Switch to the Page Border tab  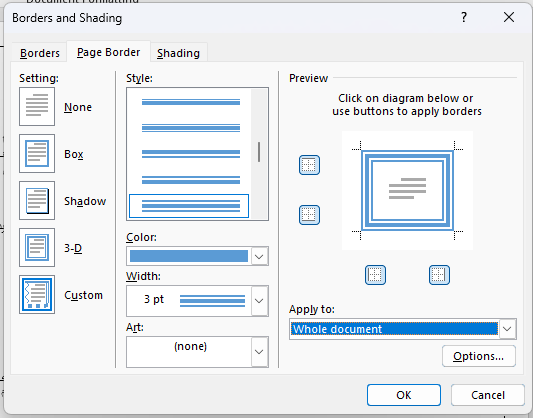click(108, 52)
